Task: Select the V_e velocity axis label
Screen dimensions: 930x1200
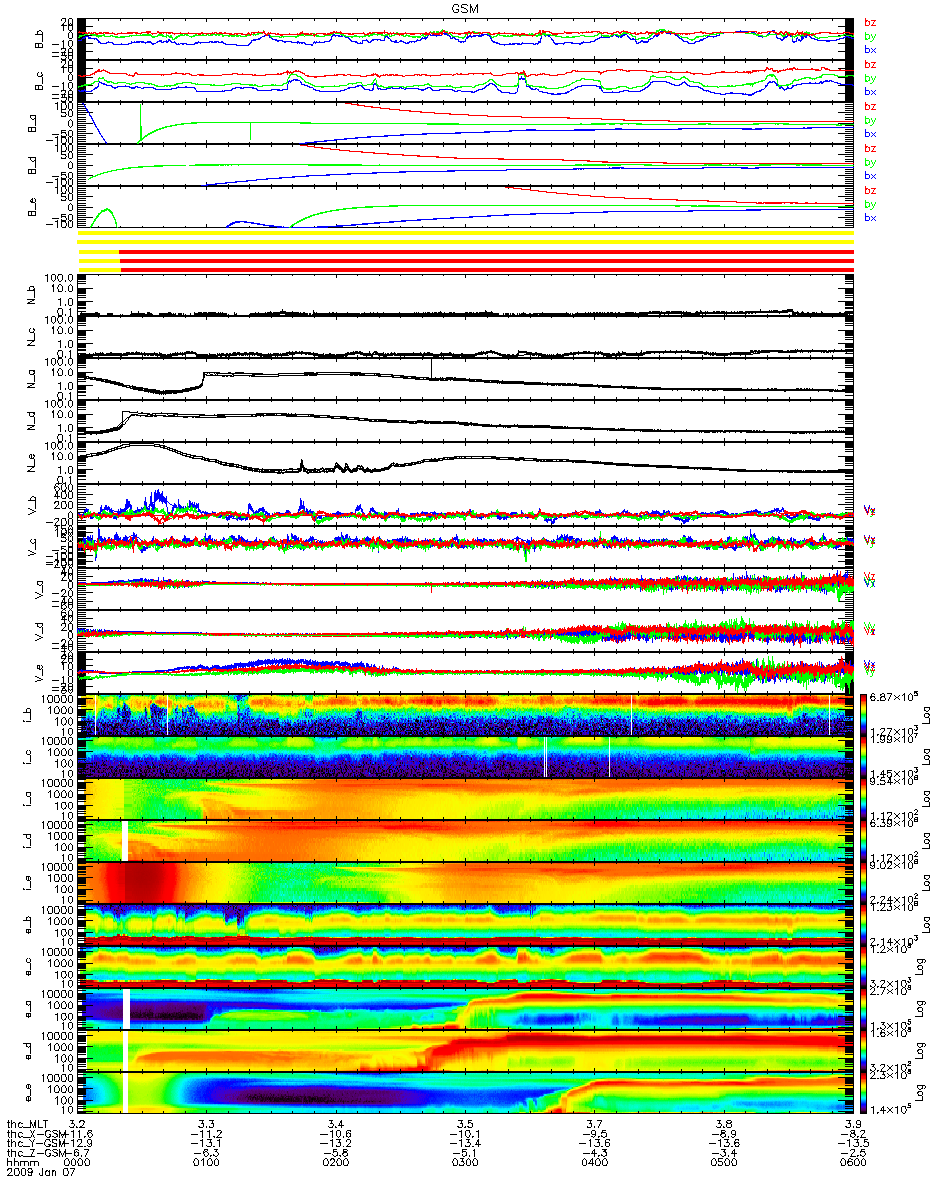Action: [x=41, y=673]
